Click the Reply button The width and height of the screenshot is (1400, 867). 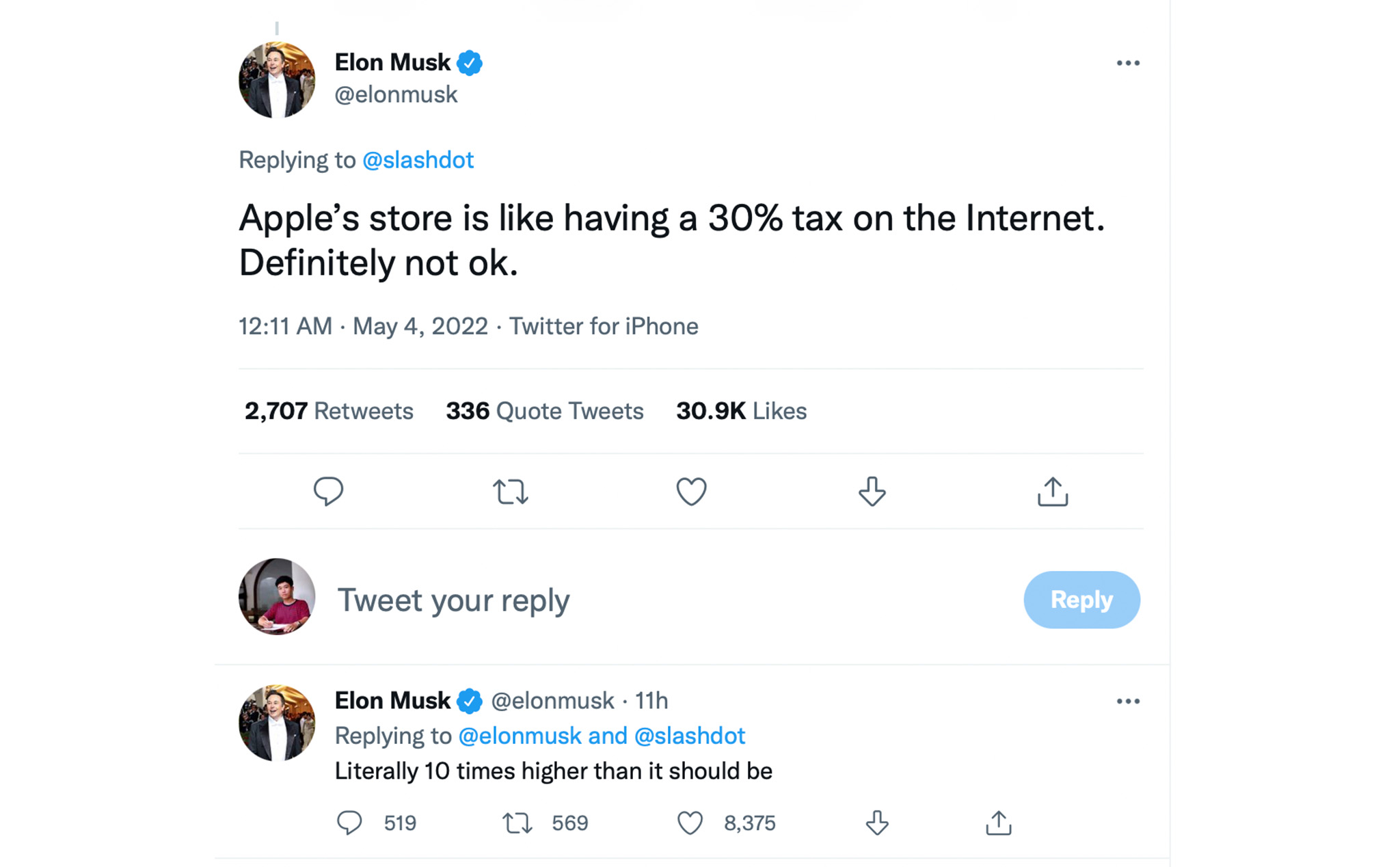click(x=1081, y=600)
